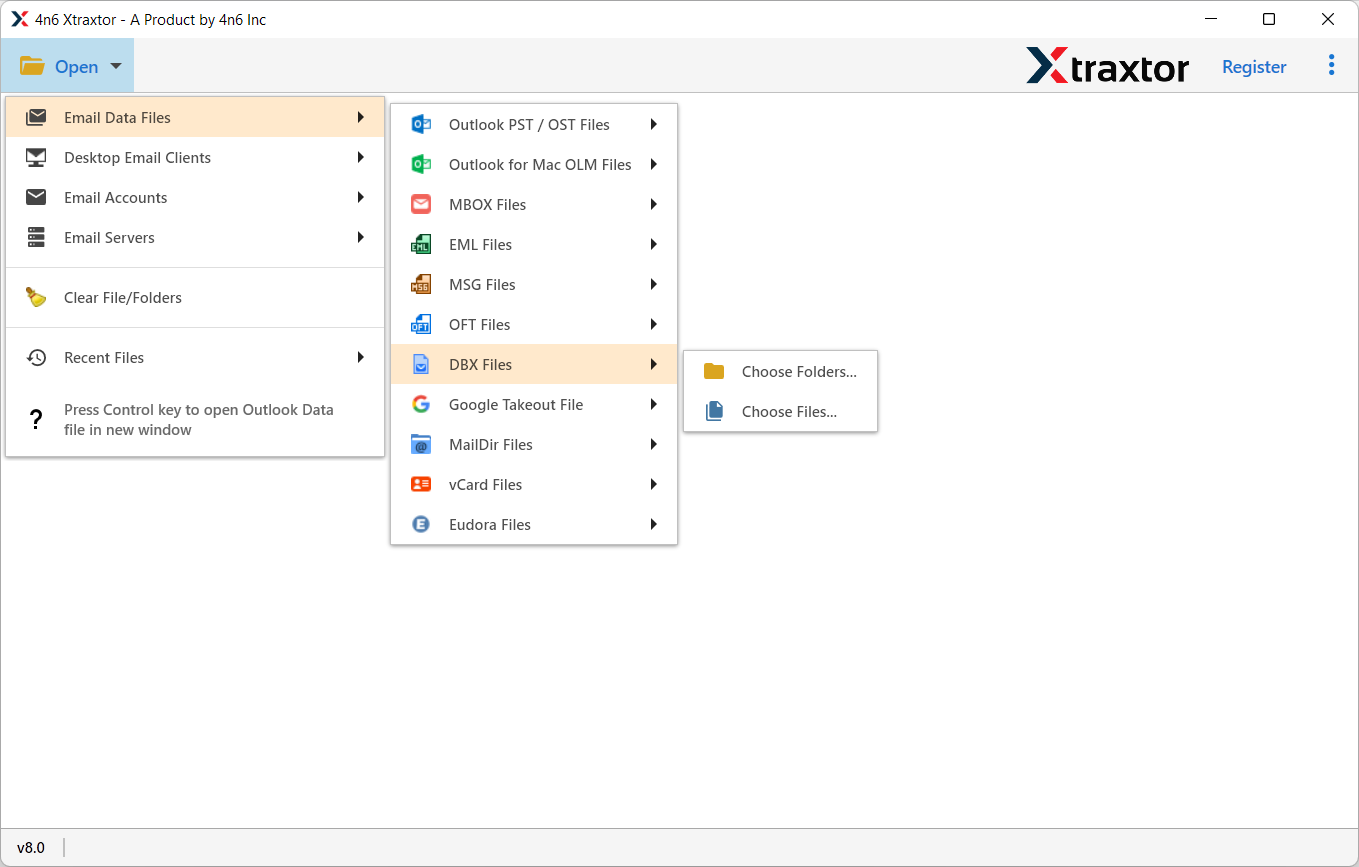
Task: Expand Desktop Email Clients submenu arrow
Action: click(360, 157)
